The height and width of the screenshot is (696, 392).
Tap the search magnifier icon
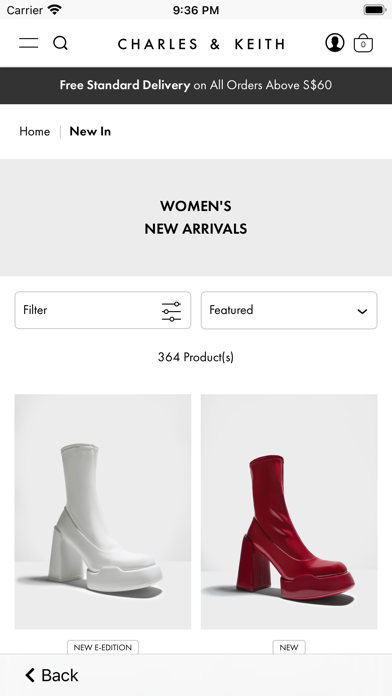click(60, 43)
